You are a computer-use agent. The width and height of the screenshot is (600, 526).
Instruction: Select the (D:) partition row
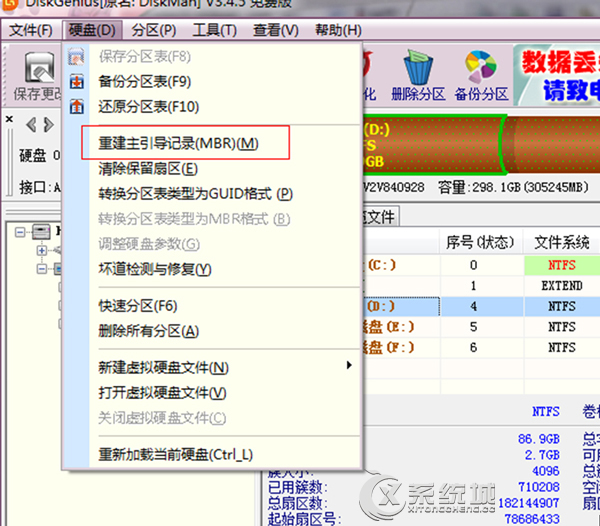481,306
